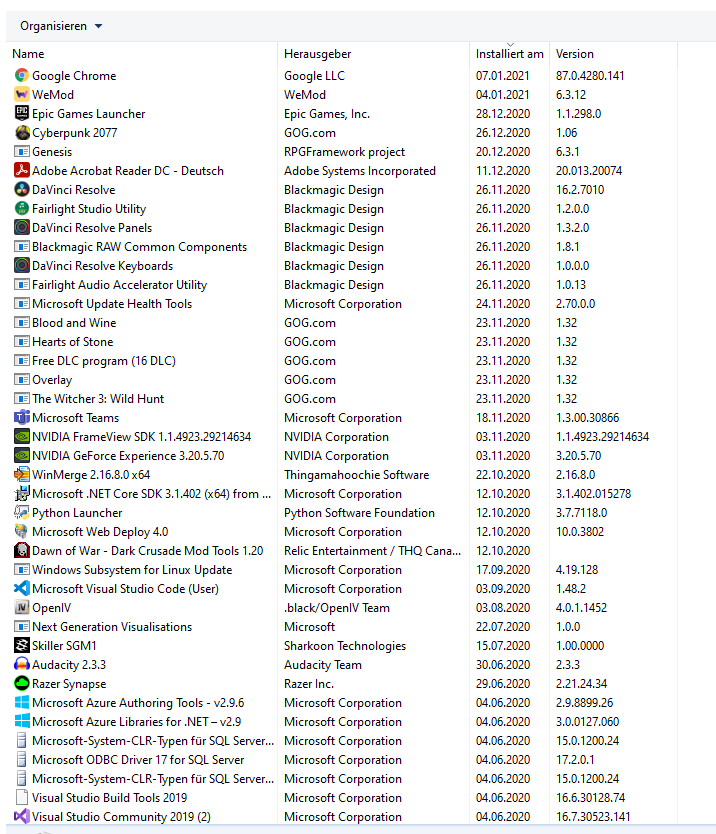Select the Python Launcher icon

22,513
